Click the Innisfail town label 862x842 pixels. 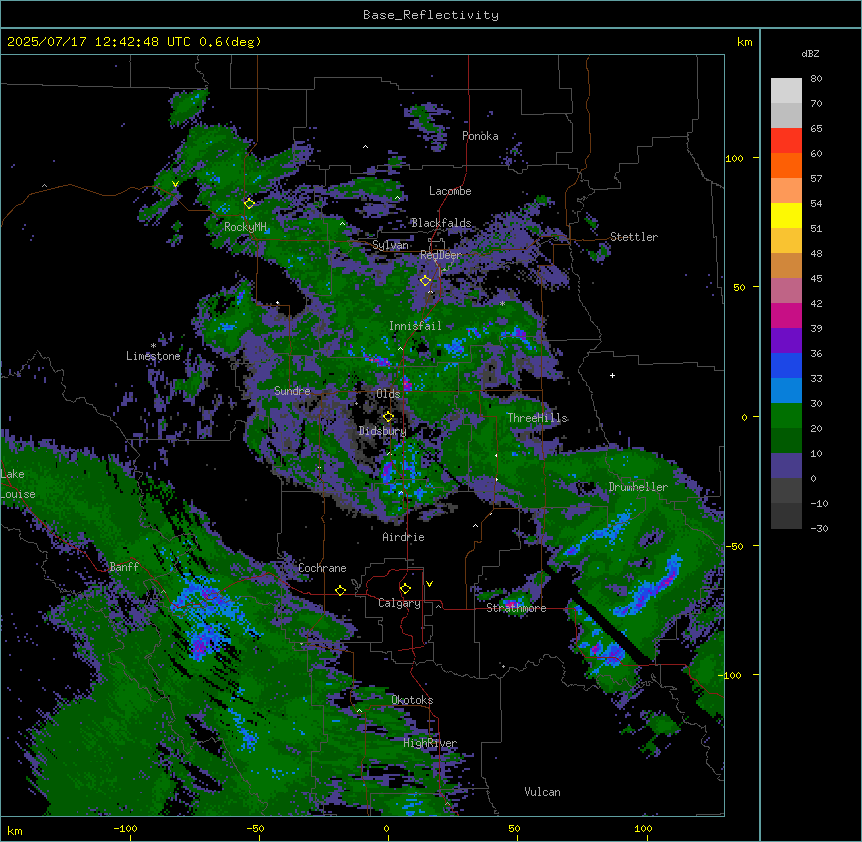(x=415, y=326)
